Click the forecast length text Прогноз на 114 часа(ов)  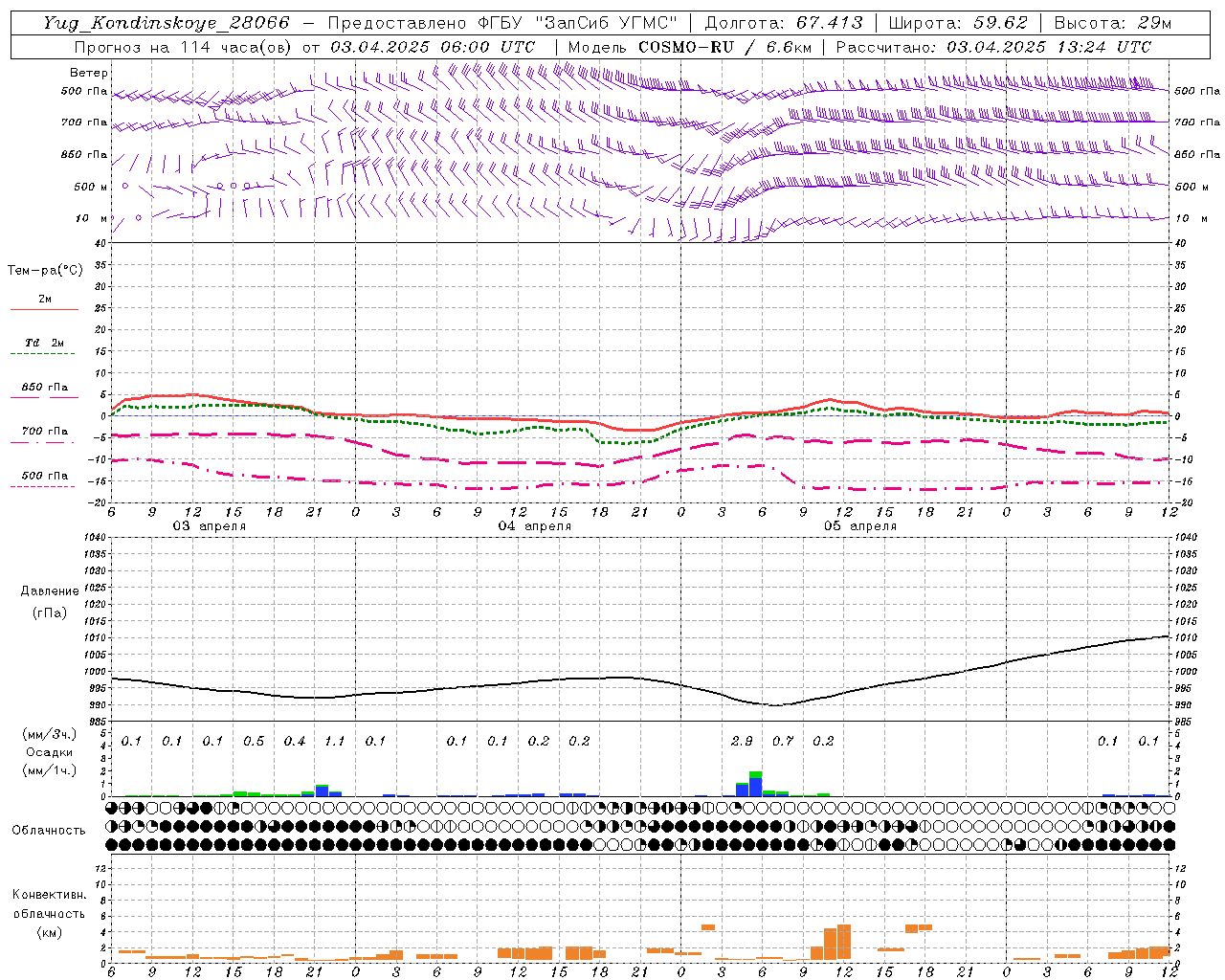184,47
